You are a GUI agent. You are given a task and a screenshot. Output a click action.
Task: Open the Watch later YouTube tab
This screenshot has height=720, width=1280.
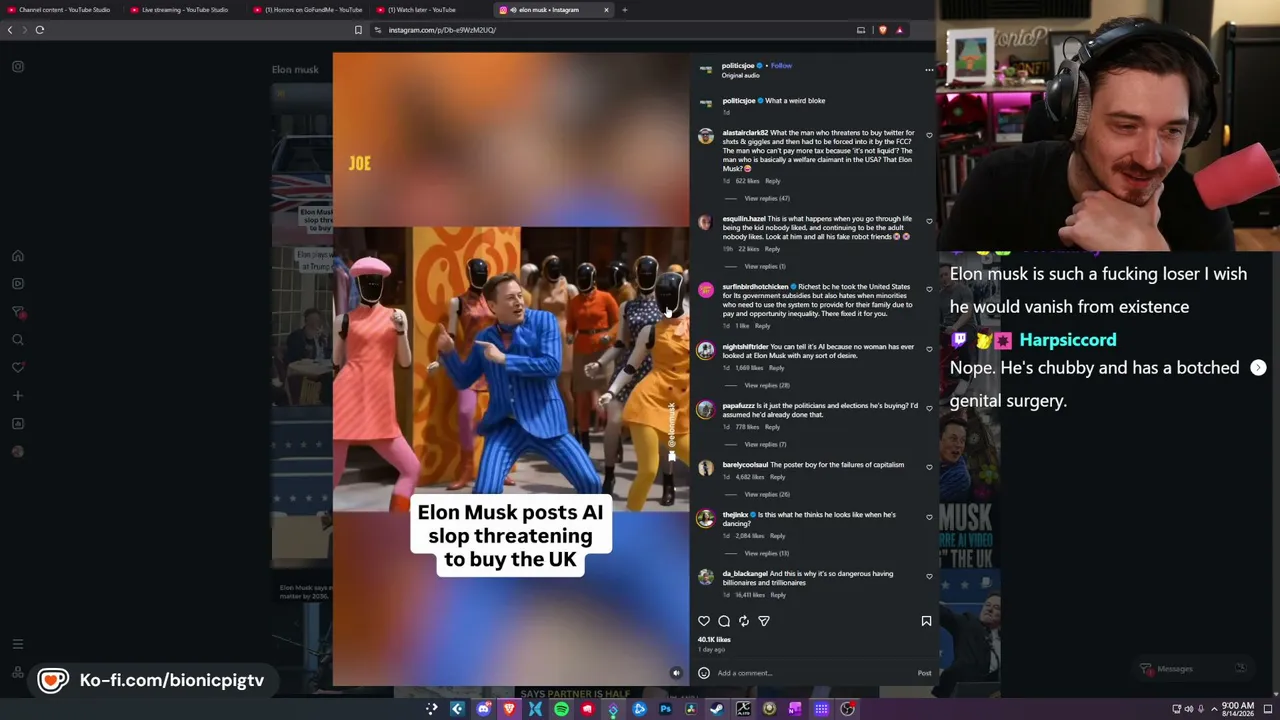pyautogui.click(x=429, y=10)
